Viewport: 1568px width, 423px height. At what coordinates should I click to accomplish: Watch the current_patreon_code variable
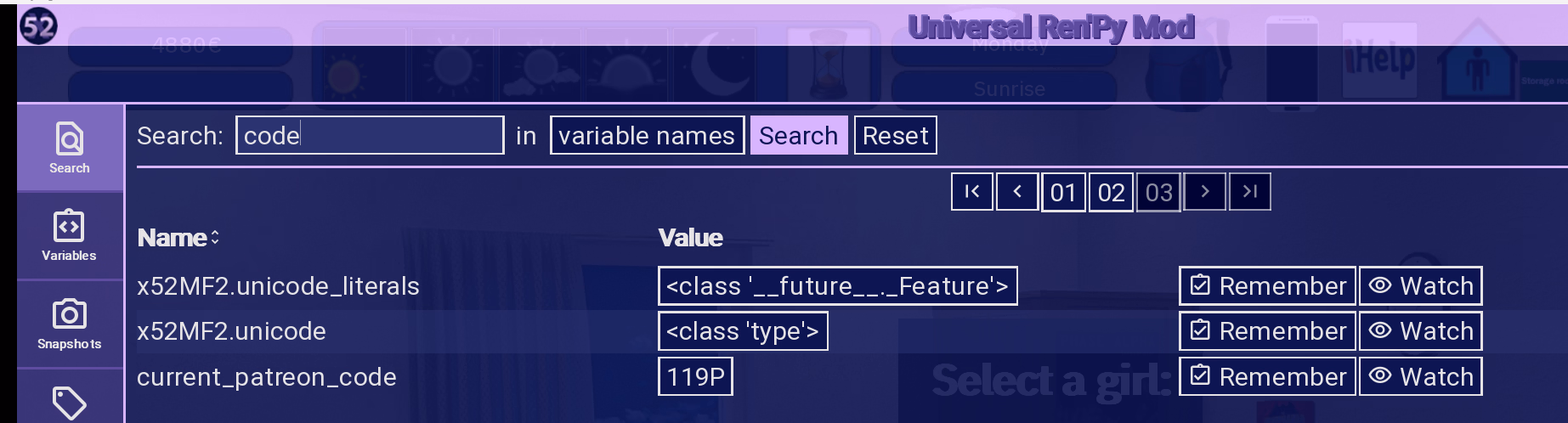point(1420,377)
